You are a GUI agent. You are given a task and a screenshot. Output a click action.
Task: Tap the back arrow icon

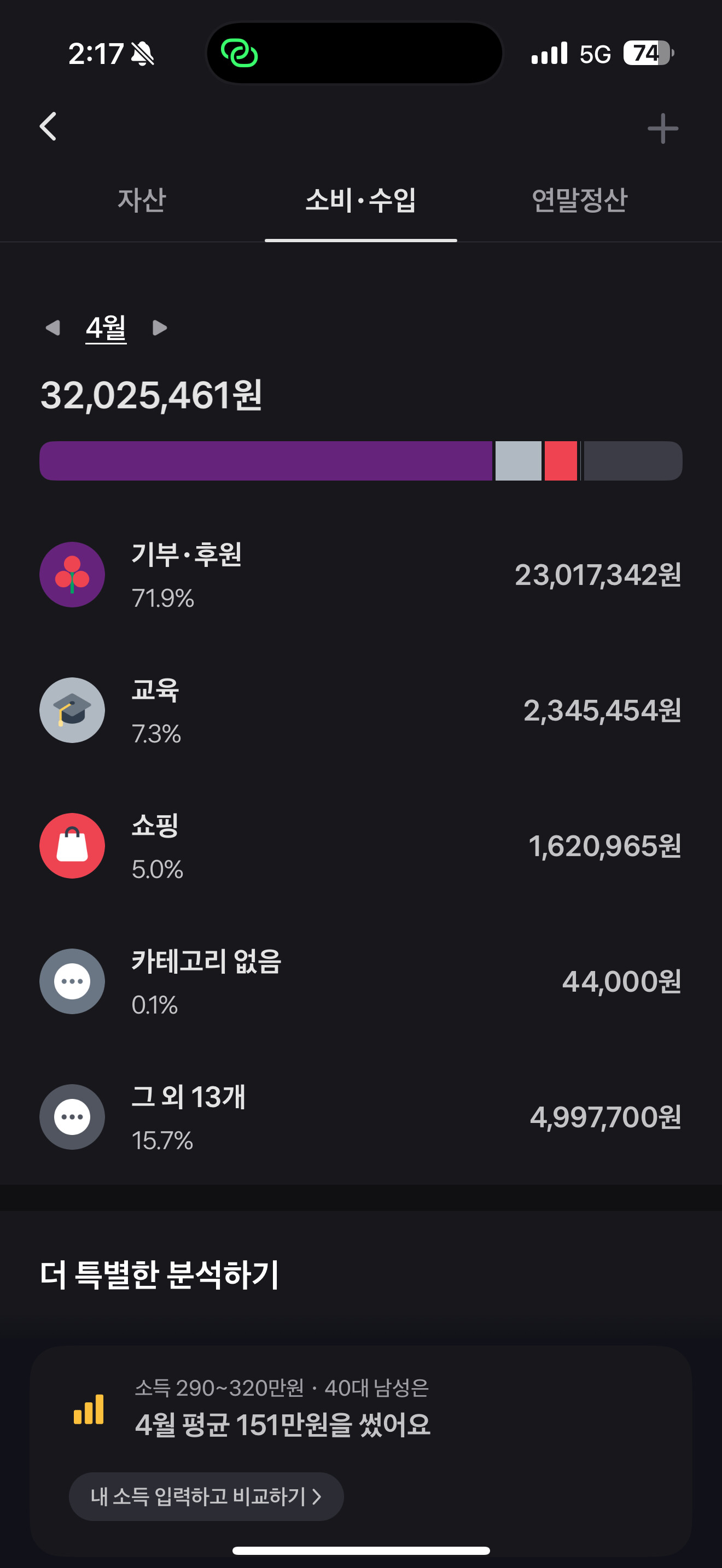tap(48, 127)
